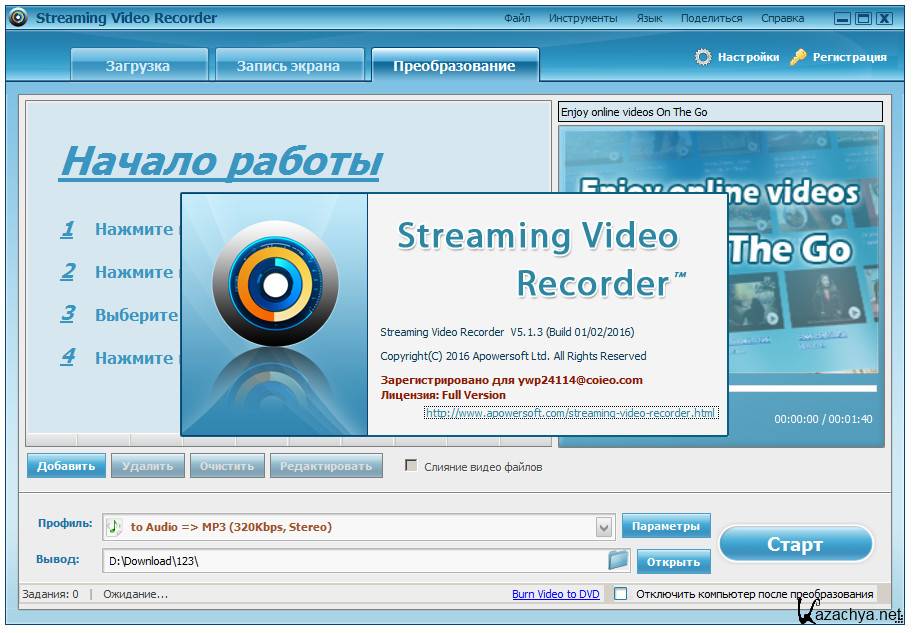Enable the merge video files checkbox
Viewport: 913px width, 633px height.
coord(411,465)
